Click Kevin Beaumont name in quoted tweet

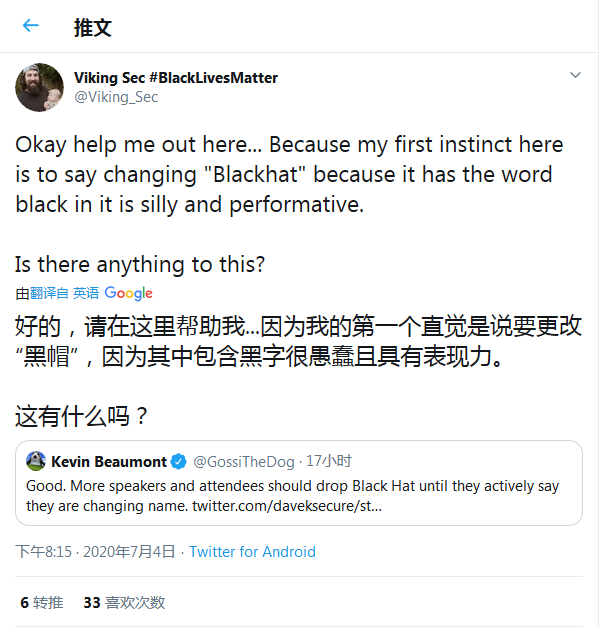coord(108,461)
